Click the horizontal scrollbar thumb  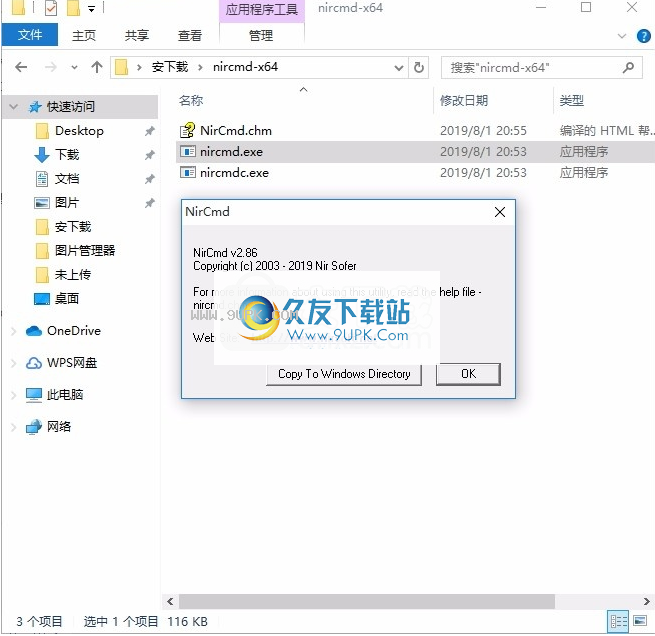(x=367, y=601)
